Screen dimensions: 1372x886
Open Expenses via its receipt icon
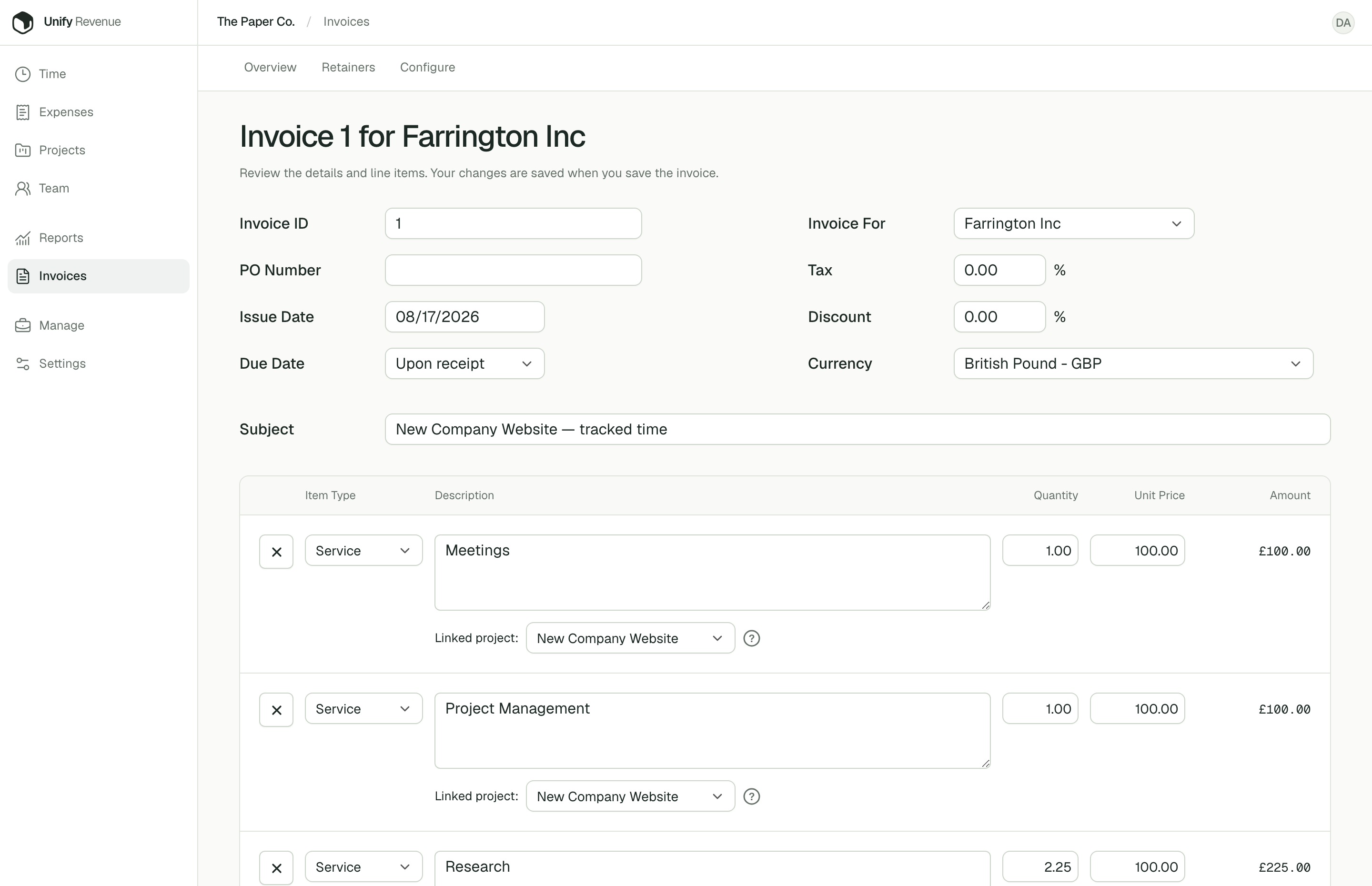coord(22,112)
